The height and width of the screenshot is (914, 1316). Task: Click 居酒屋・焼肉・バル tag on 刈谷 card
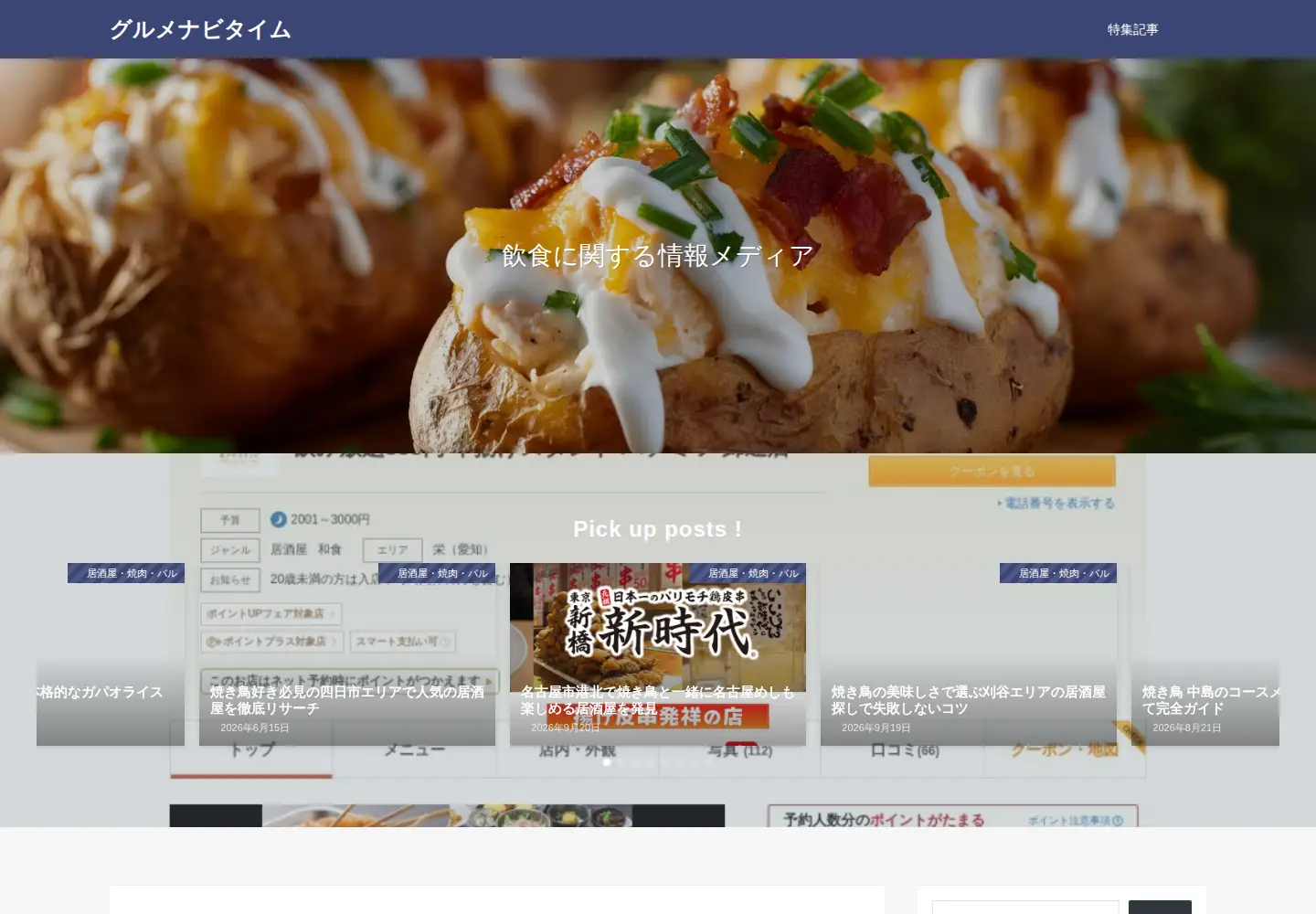click(x=1058, y=573)
